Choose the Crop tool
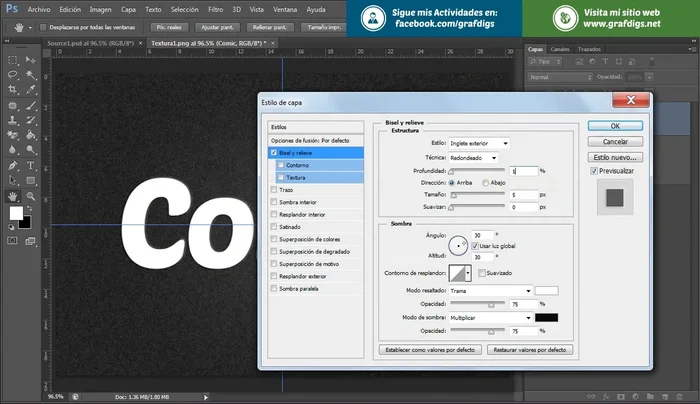This screenshot has width=700, height=404. (13, 90)
